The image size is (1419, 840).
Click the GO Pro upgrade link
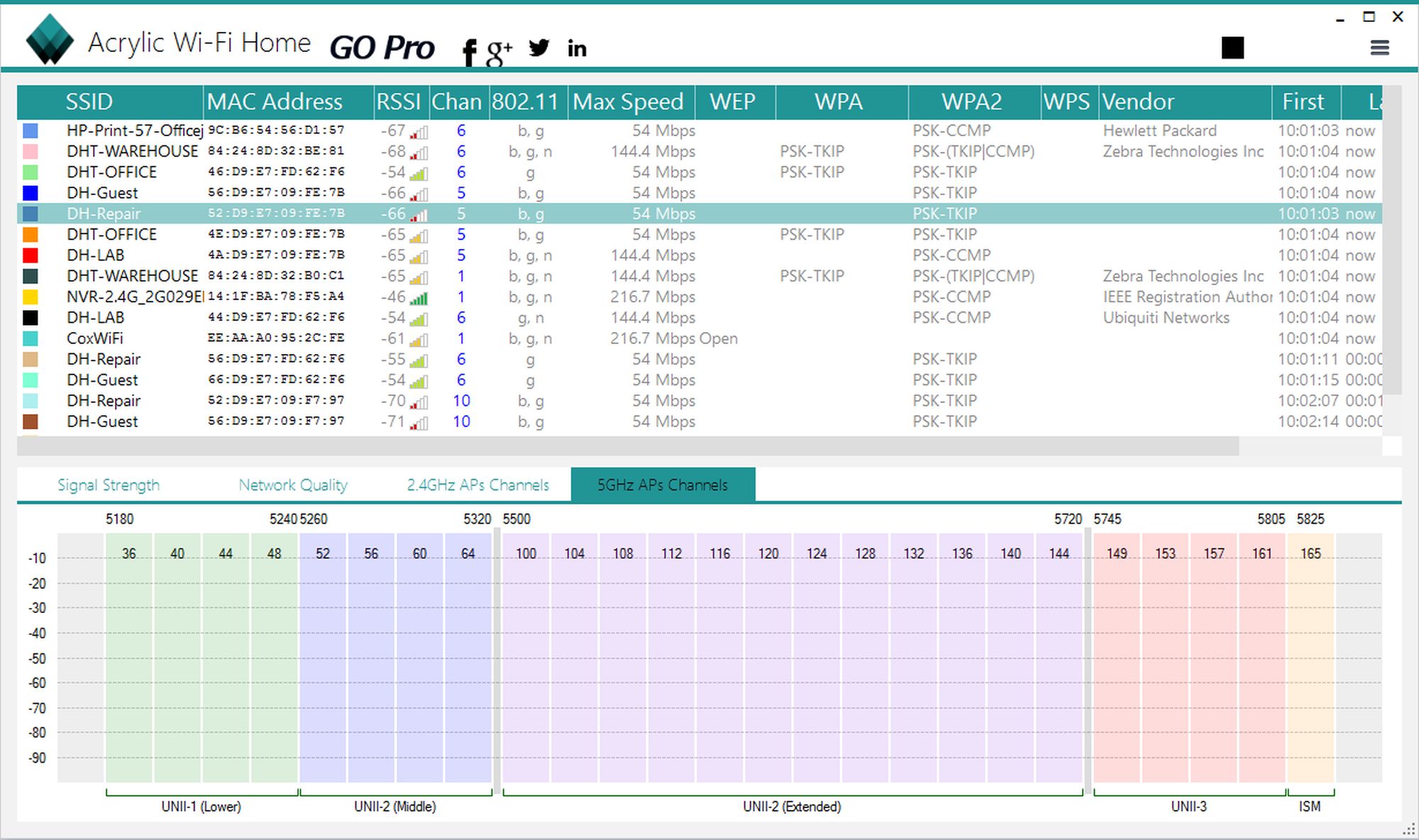[382, 48]
